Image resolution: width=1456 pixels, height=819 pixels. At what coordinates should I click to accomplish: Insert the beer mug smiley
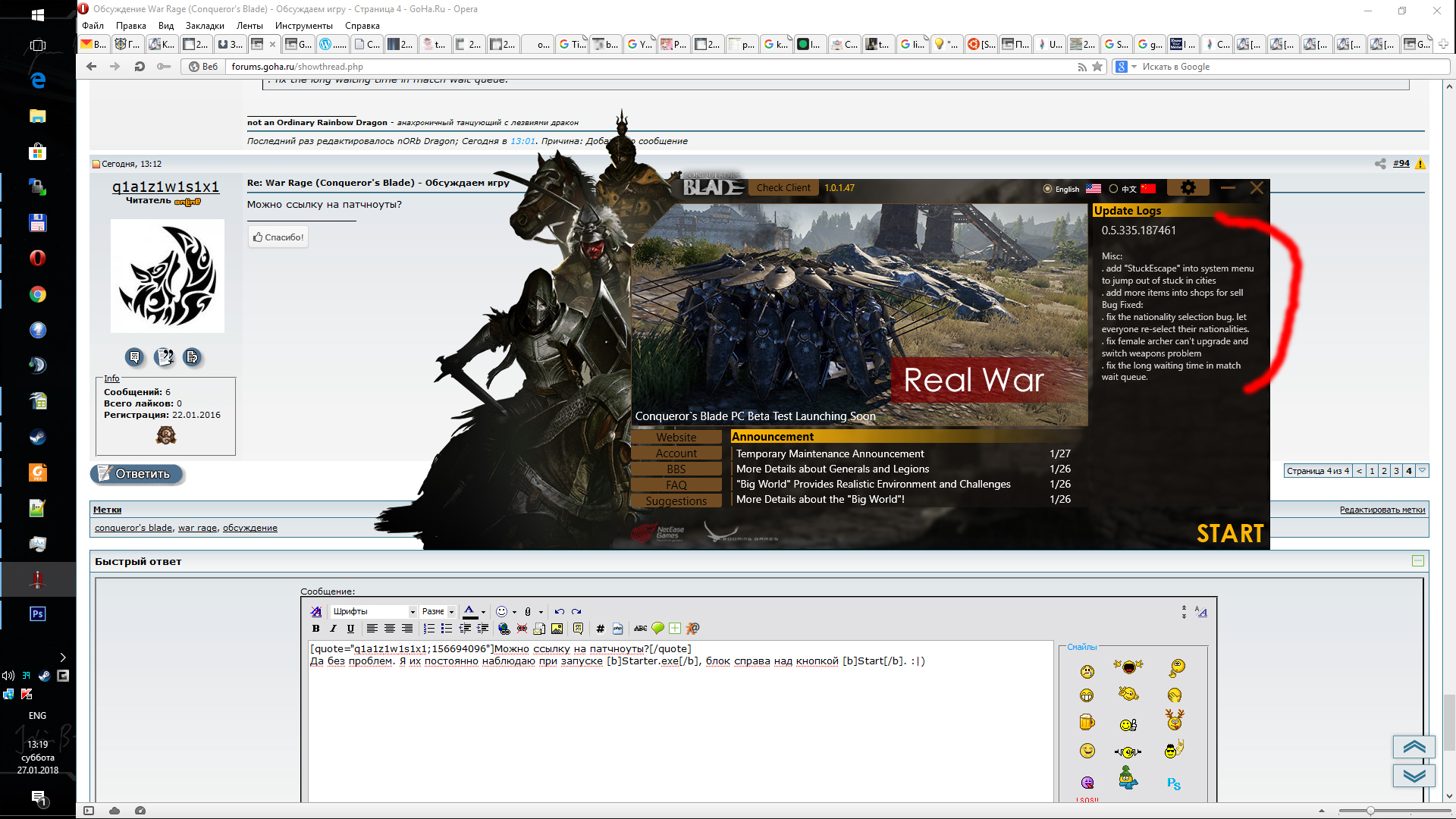click(x=1087, y=722)
